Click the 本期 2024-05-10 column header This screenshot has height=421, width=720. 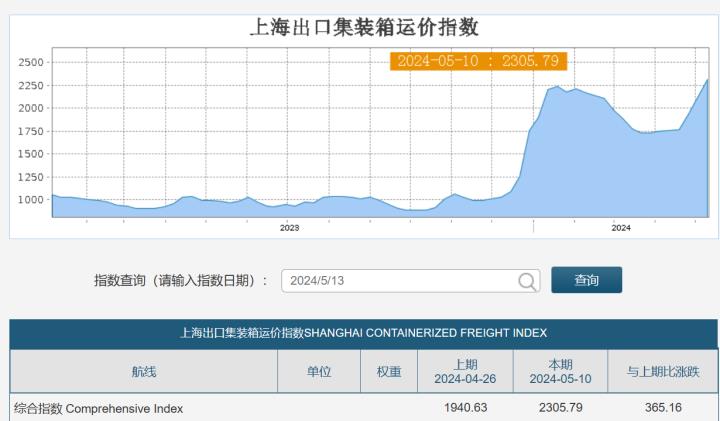pyautogui.click(x=560, y=371)
